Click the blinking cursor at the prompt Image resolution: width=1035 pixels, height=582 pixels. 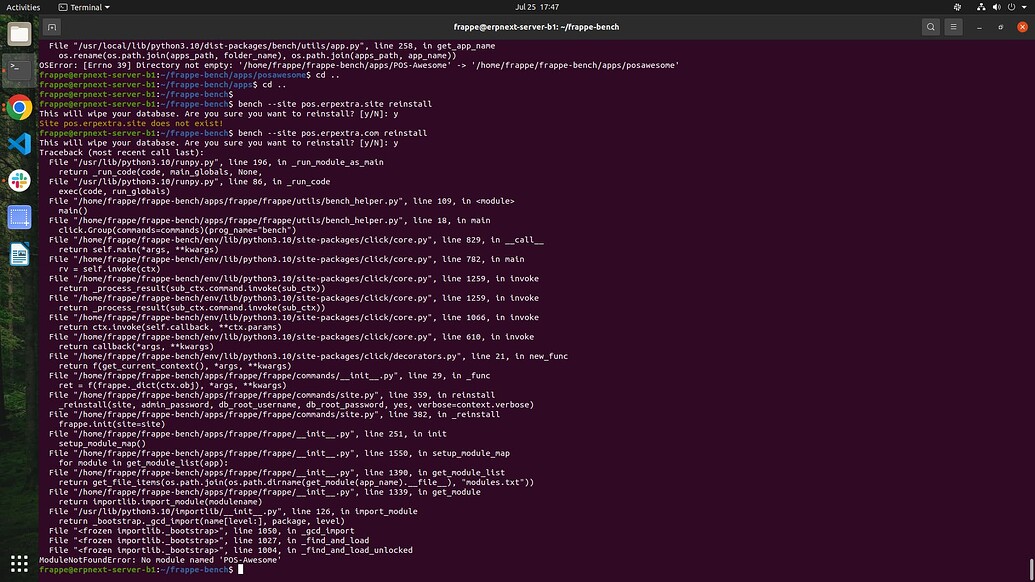[x=238, y=569]
